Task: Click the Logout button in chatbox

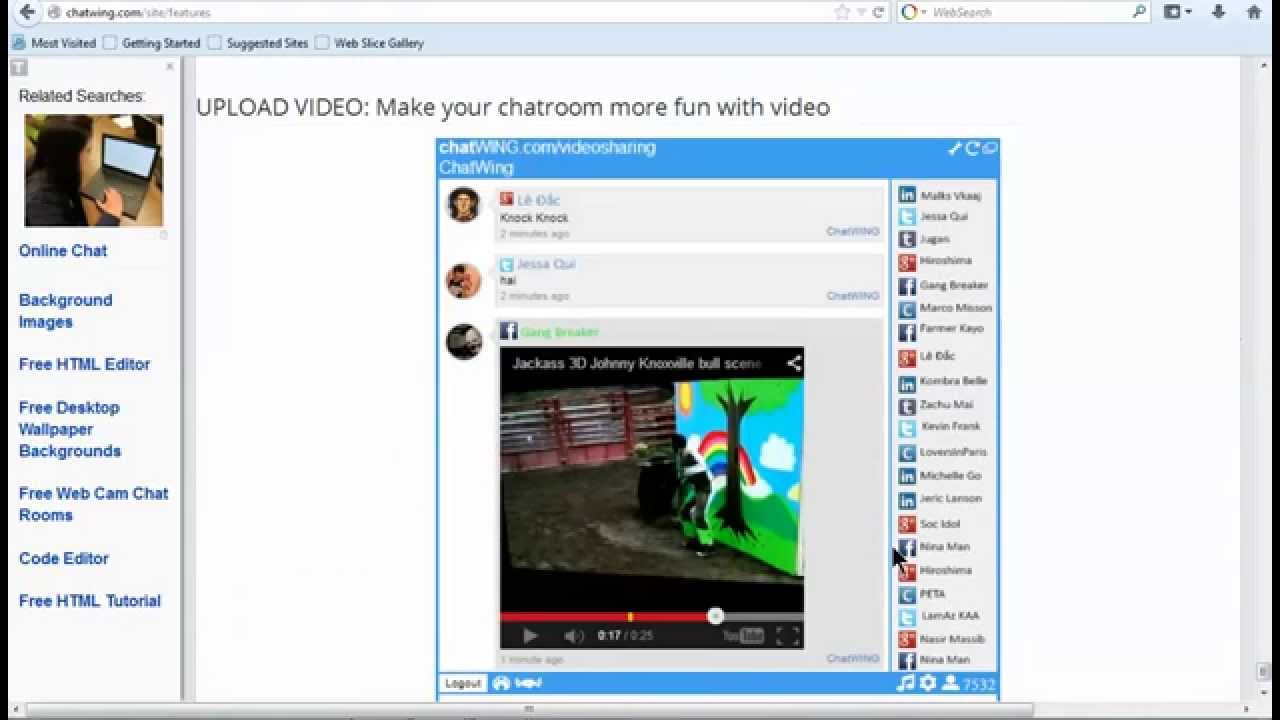Action: [463, 683]
